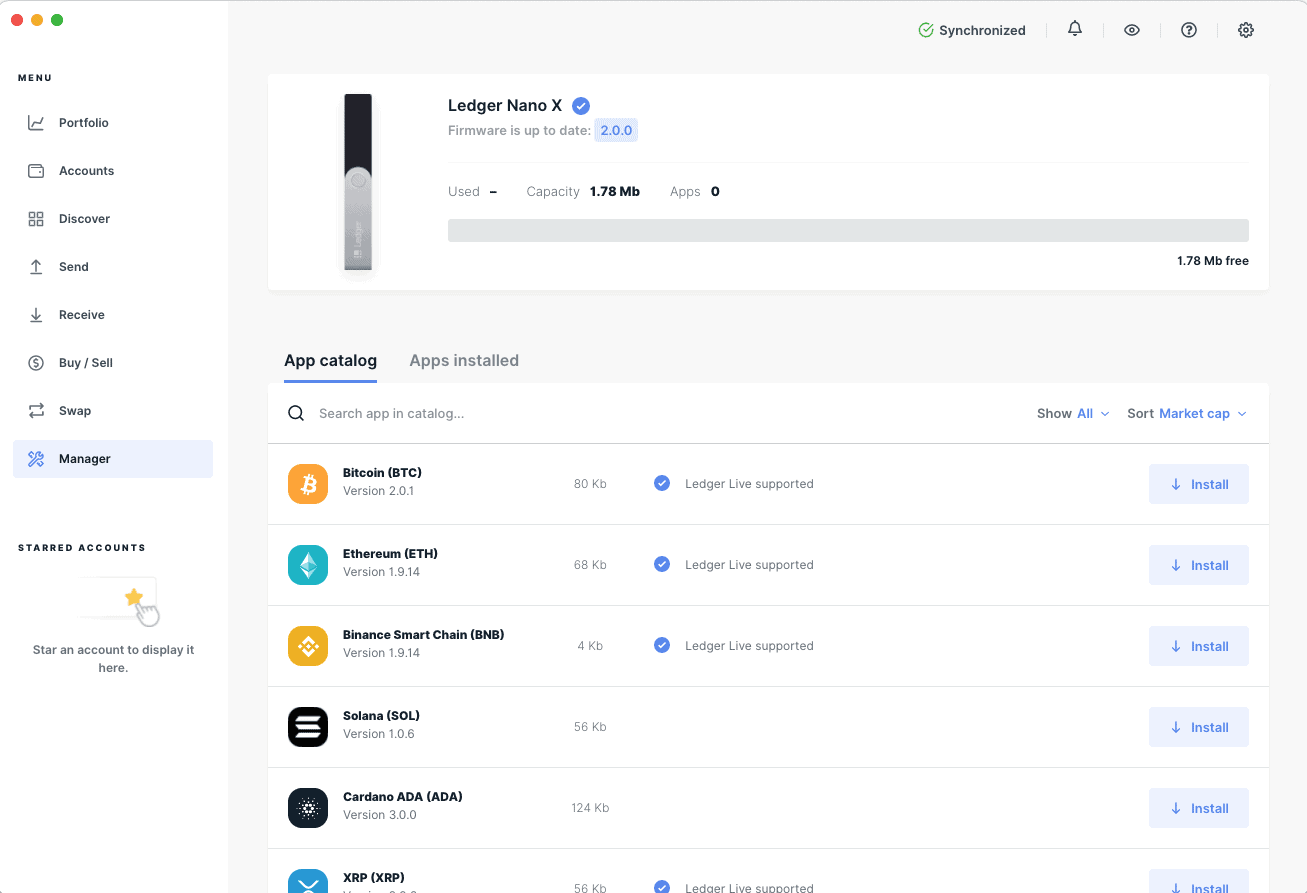Screen dimensions: 1307x893
Task: Select the Discover icon in sidebar
Action: (x=35, y=218)
